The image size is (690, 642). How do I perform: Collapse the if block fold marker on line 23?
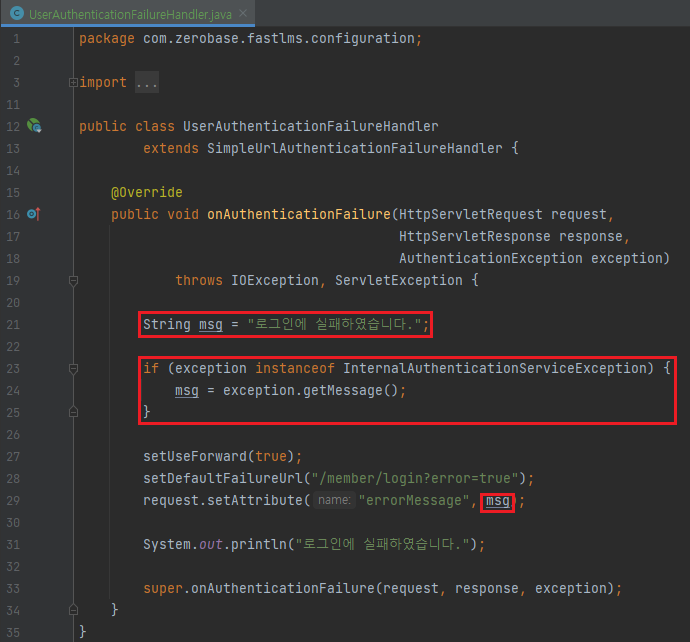tap(73, 369)
